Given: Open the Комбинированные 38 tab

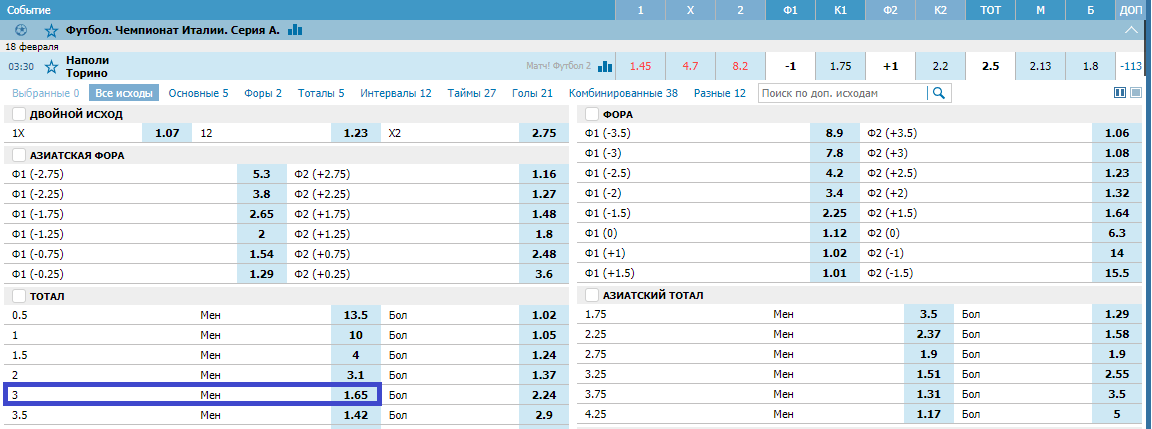Looking at the screenshot, I should coord(623,93).
